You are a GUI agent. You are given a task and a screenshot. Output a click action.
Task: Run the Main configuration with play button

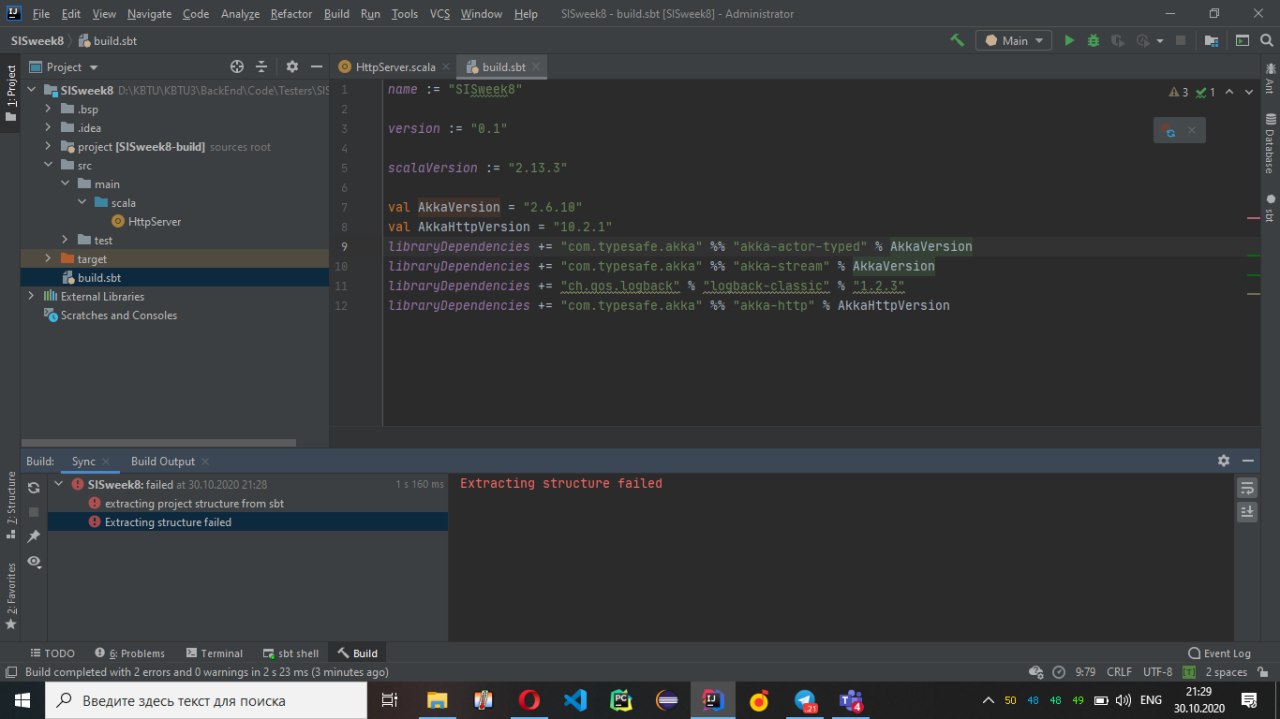click(1069, 41)
